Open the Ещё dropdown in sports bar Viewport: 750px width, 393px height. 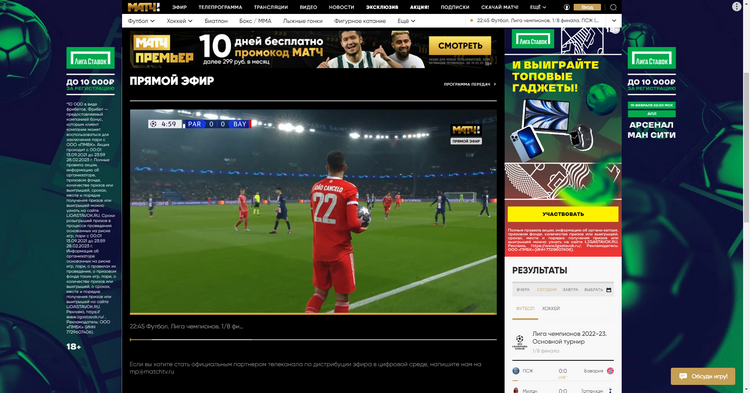click(406, 21)
